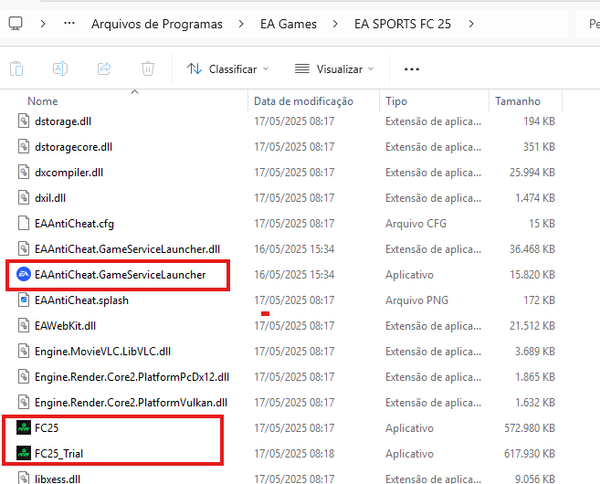Sort by Data de modificação column
Screen dimensions: 600x484
coord(303,101)
